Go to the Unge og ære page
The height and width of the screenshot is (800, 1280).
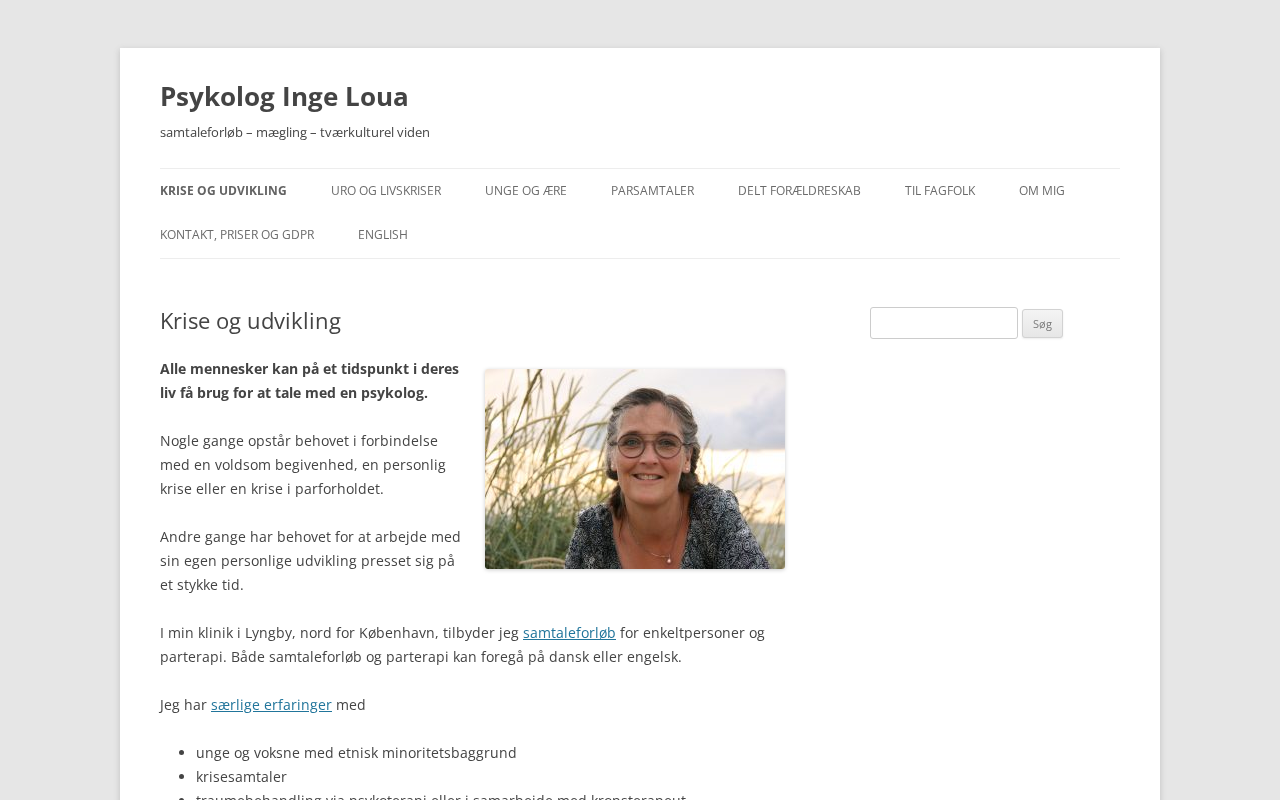[526, 191]
